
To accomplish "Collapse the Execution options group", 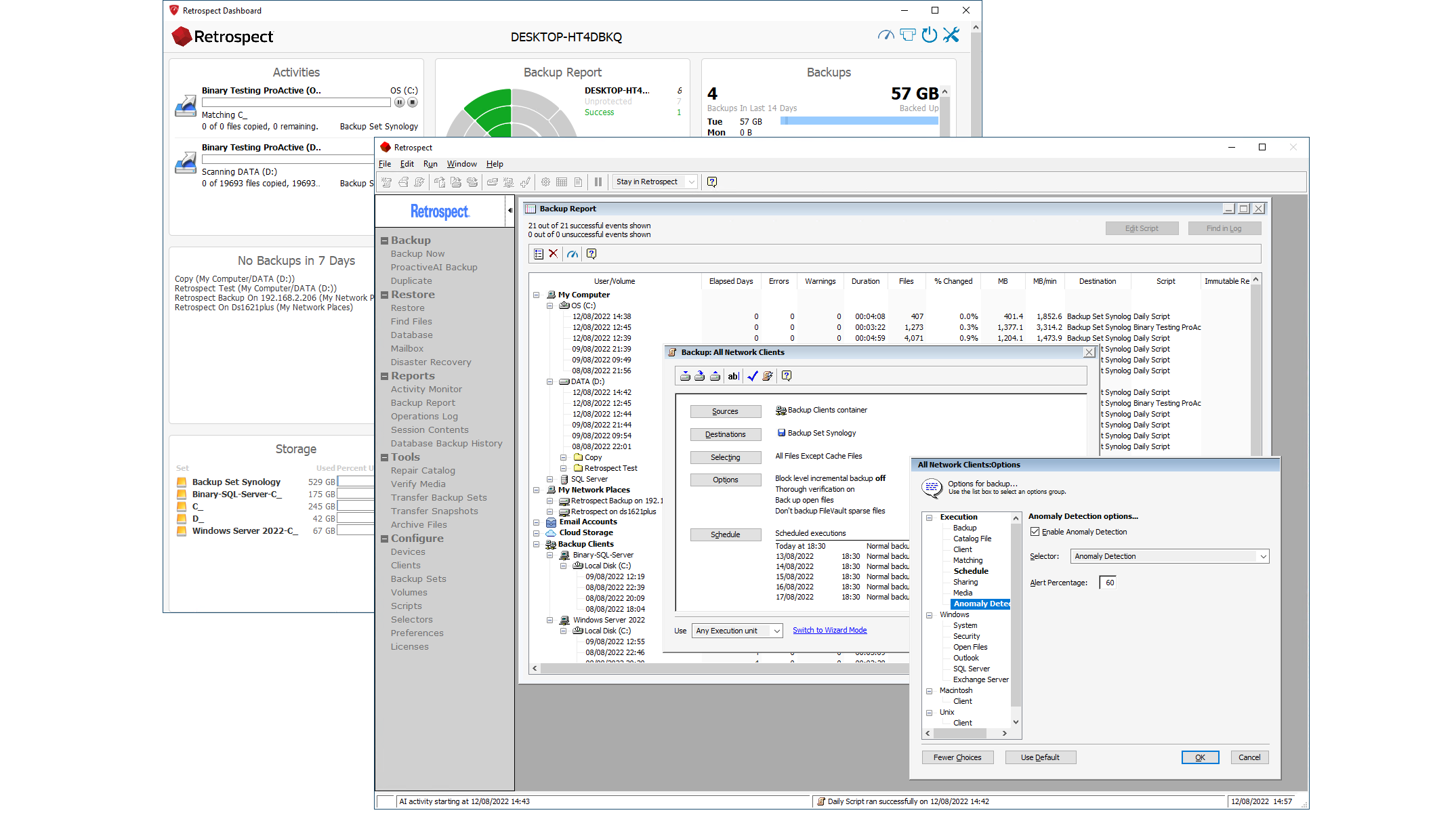I will [x=930, y=518].
